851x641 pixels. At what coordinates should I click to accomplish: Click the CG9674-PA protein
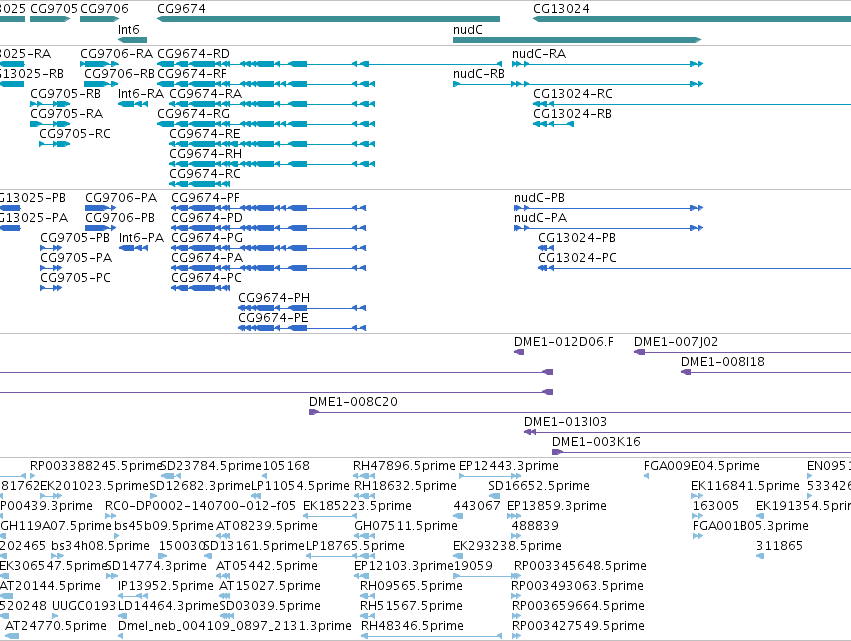(x=207, y=258)
